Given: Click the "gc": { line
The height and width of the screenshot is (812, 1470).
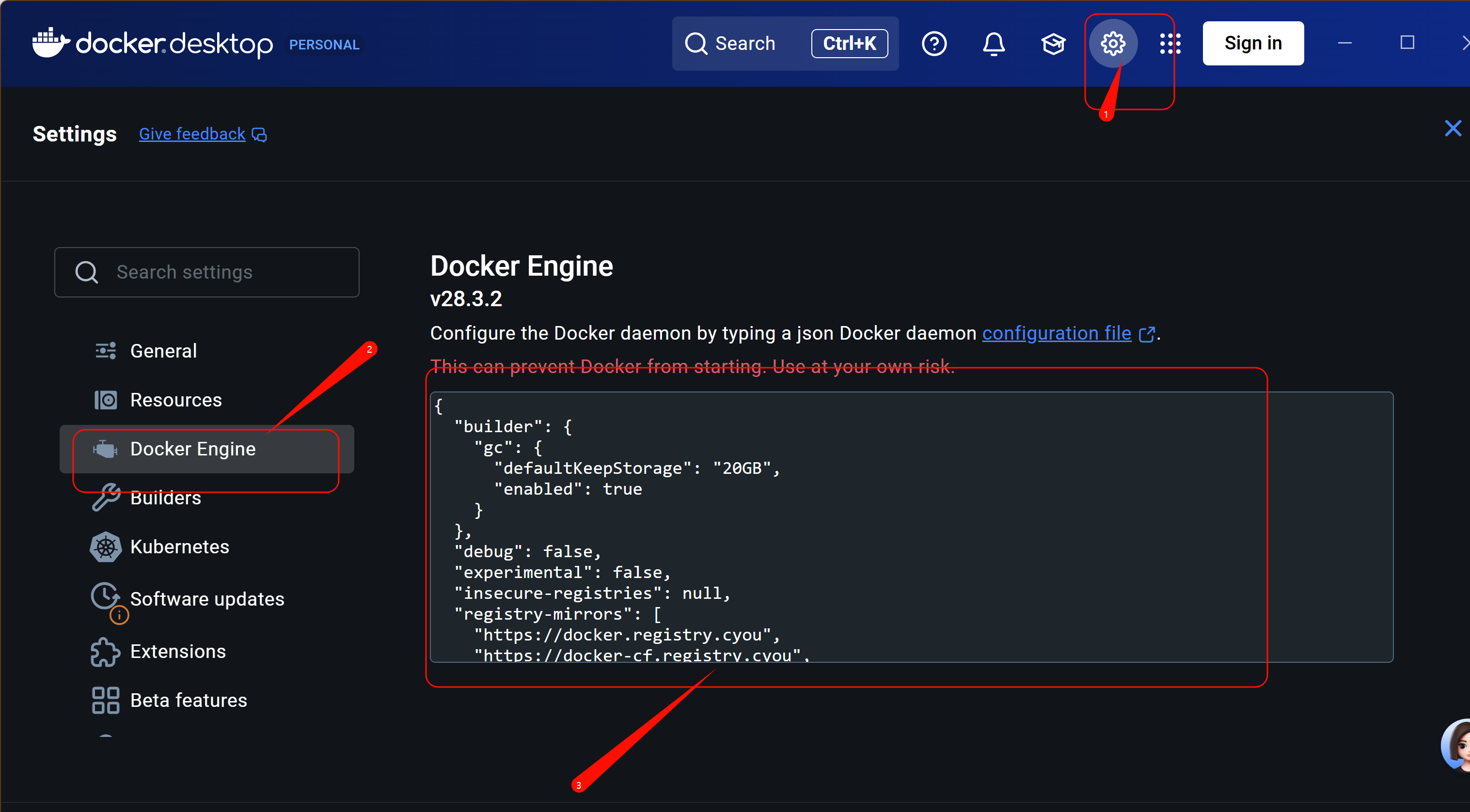Looking at the screenshot, I should [508, 448].
